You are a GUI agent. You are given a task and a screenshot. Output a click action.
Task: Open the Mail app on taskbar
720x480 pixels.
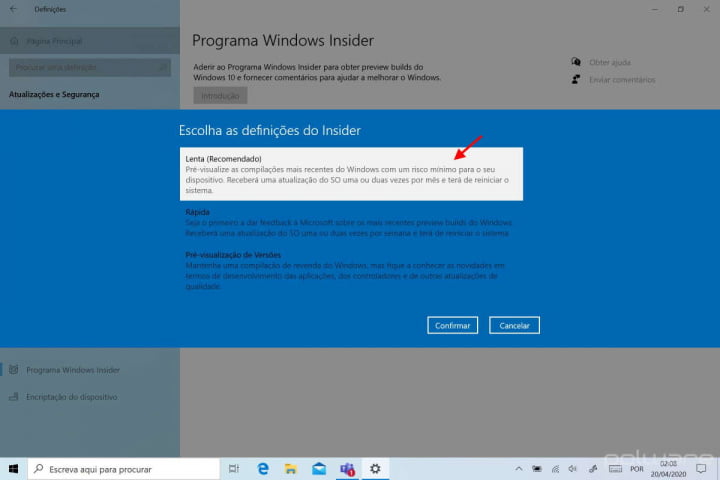point(319,468)
